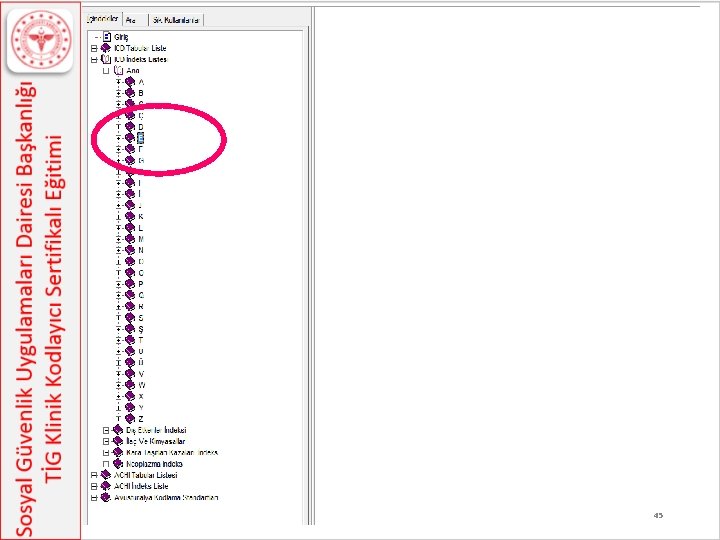The image size is (720, 540).
Task: Click the purple book icon for letter B
Action: point(130,93)
